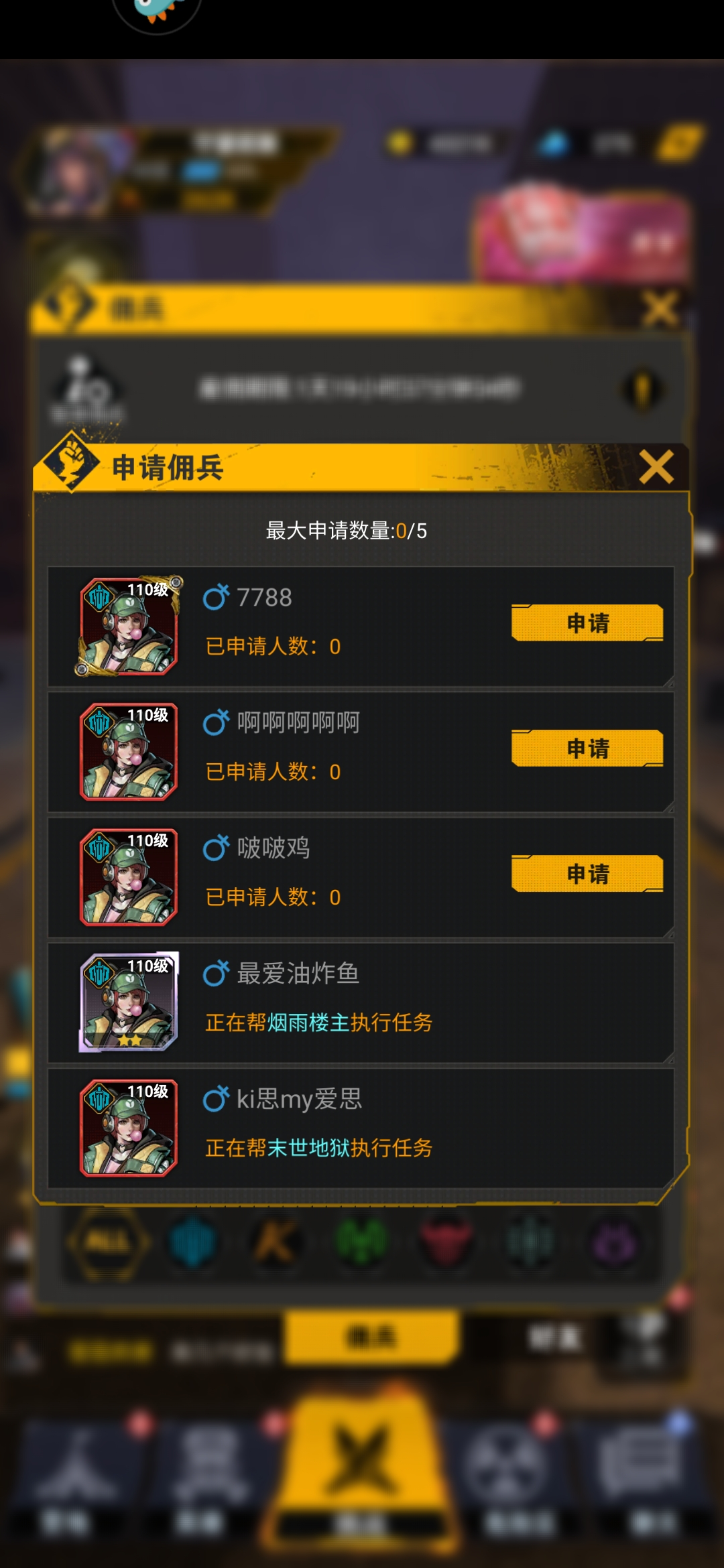
Task: Select the blurred ALL faction filter
Action: (107, 1242)
